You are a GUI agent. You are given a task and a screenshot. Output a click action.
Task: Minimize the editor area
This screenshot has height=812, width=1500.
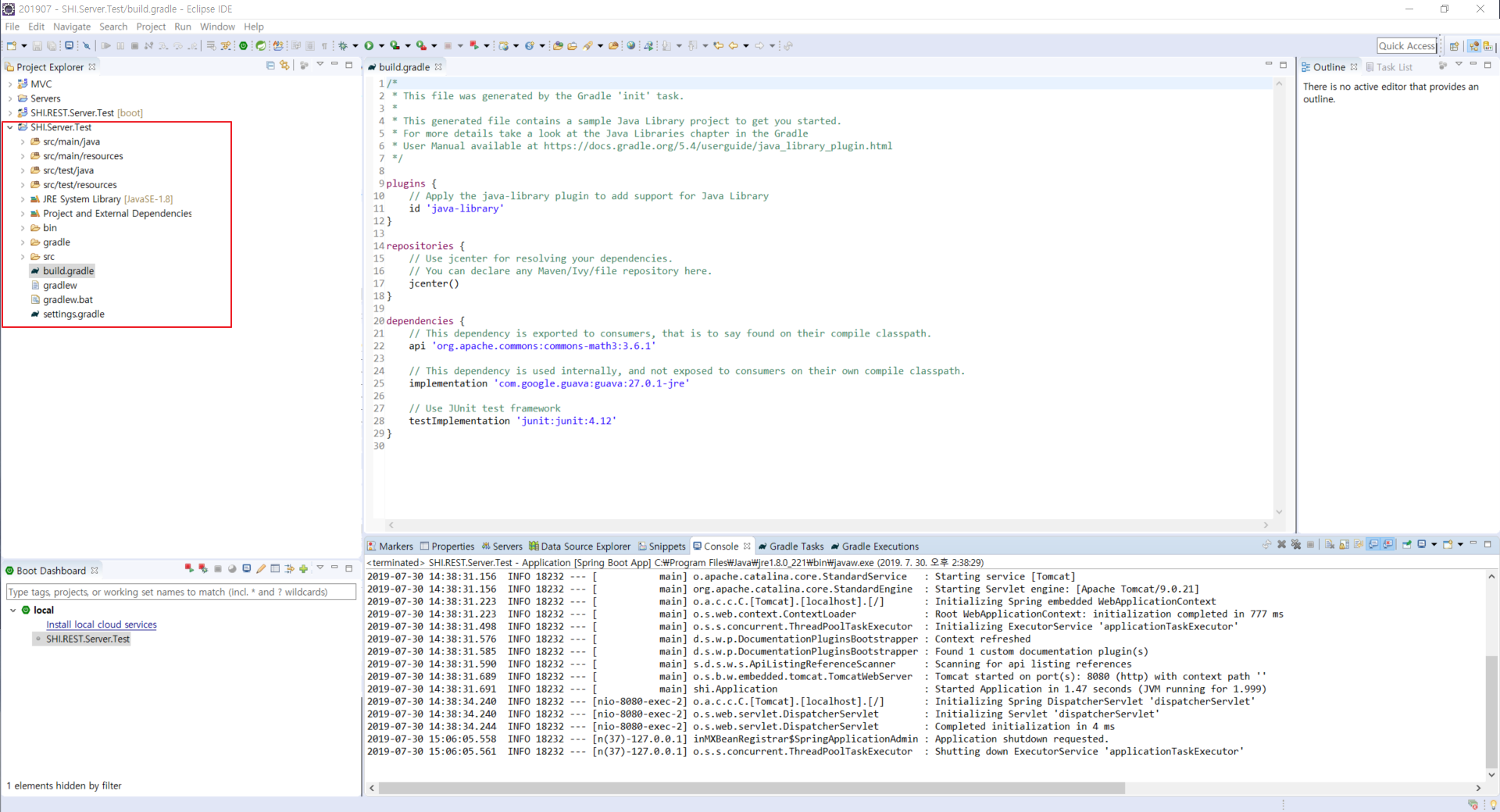click(1268, 65)
